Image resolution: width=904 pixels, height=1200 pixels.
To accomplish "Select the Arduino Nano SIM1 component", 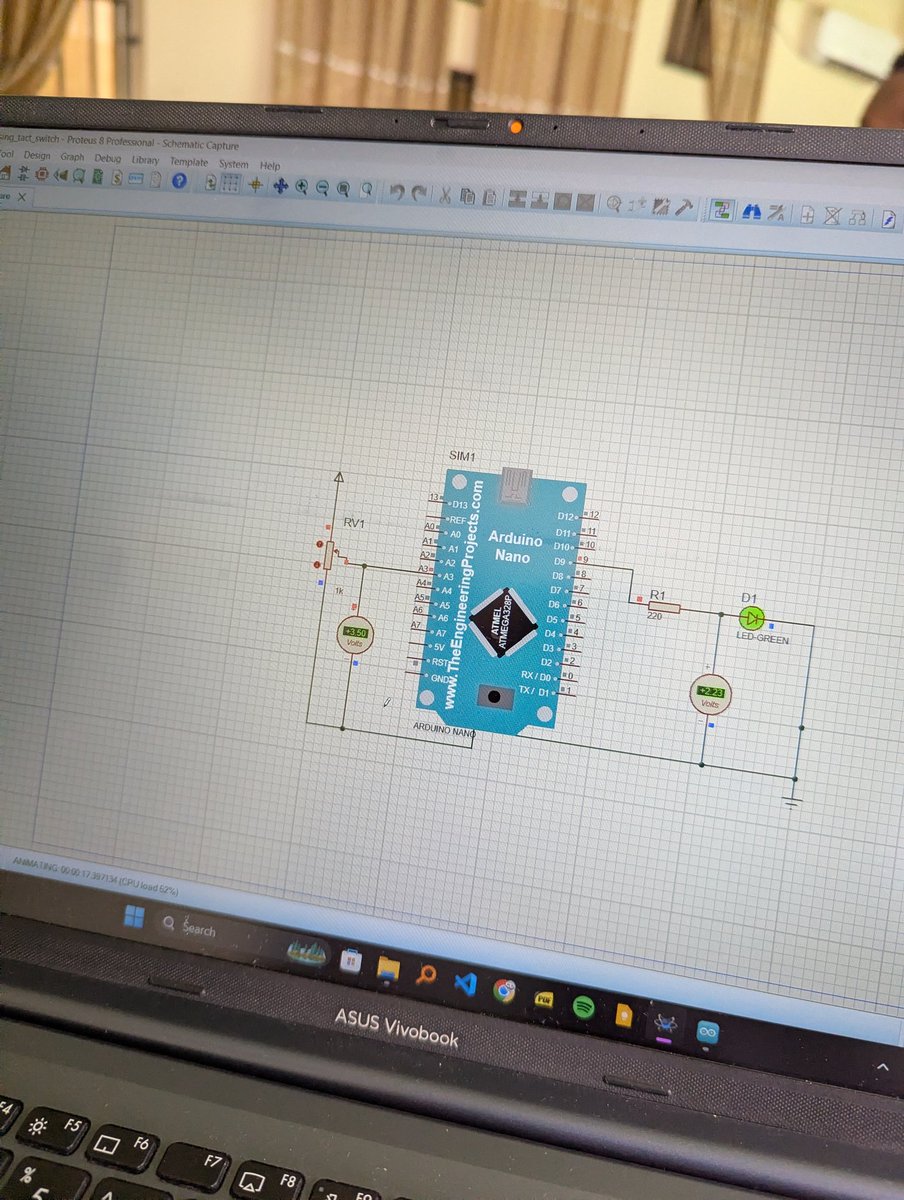I will coord(500,600).
